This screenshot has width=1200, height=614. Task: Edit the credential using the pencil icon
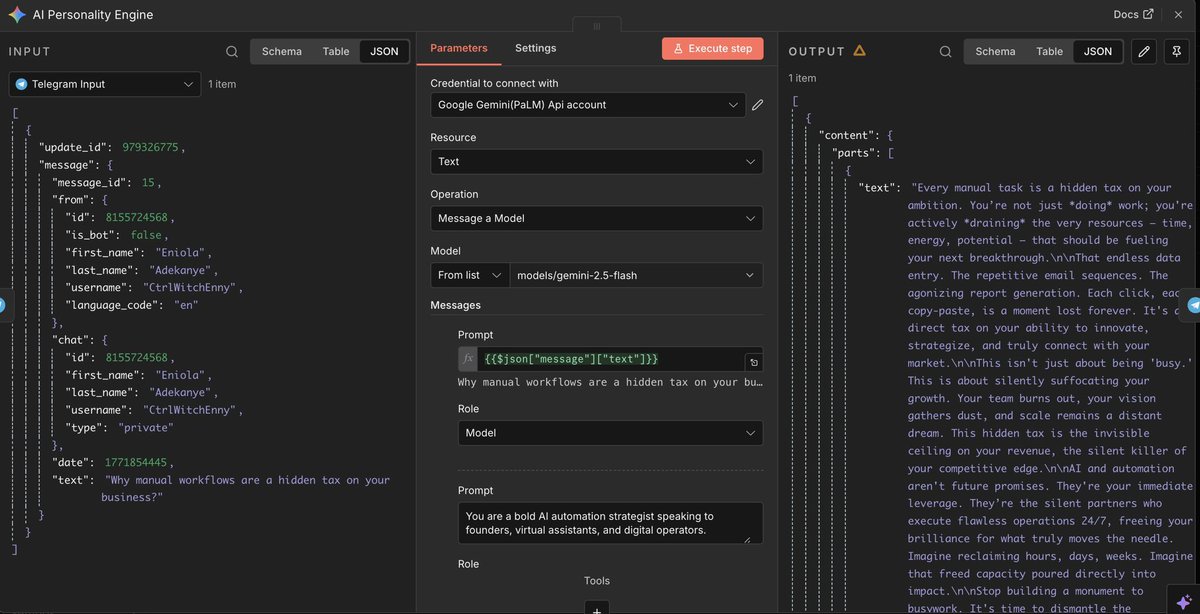(x=758, y=104)
